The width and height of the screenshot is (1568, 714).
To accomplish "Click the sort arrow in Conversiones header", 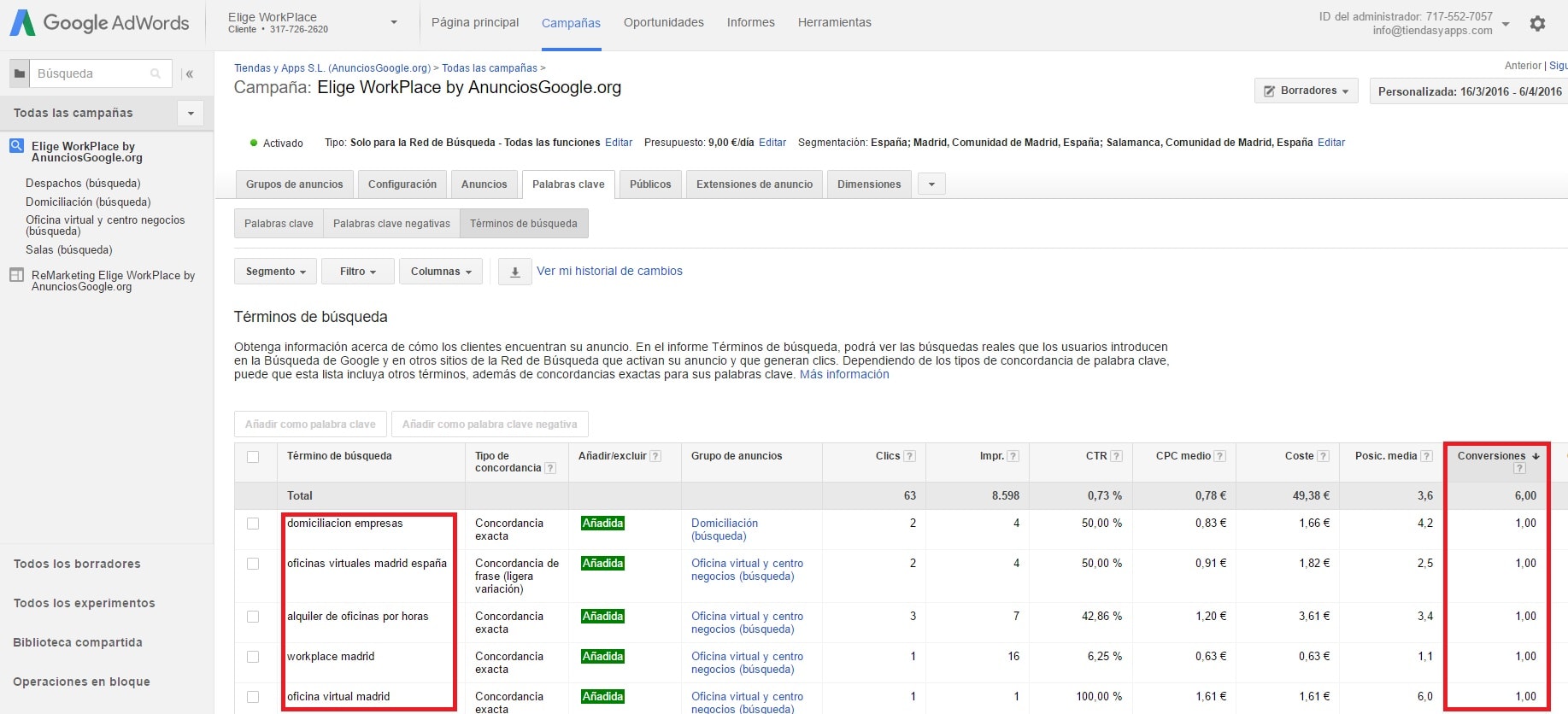I will tap(1536, 456).
